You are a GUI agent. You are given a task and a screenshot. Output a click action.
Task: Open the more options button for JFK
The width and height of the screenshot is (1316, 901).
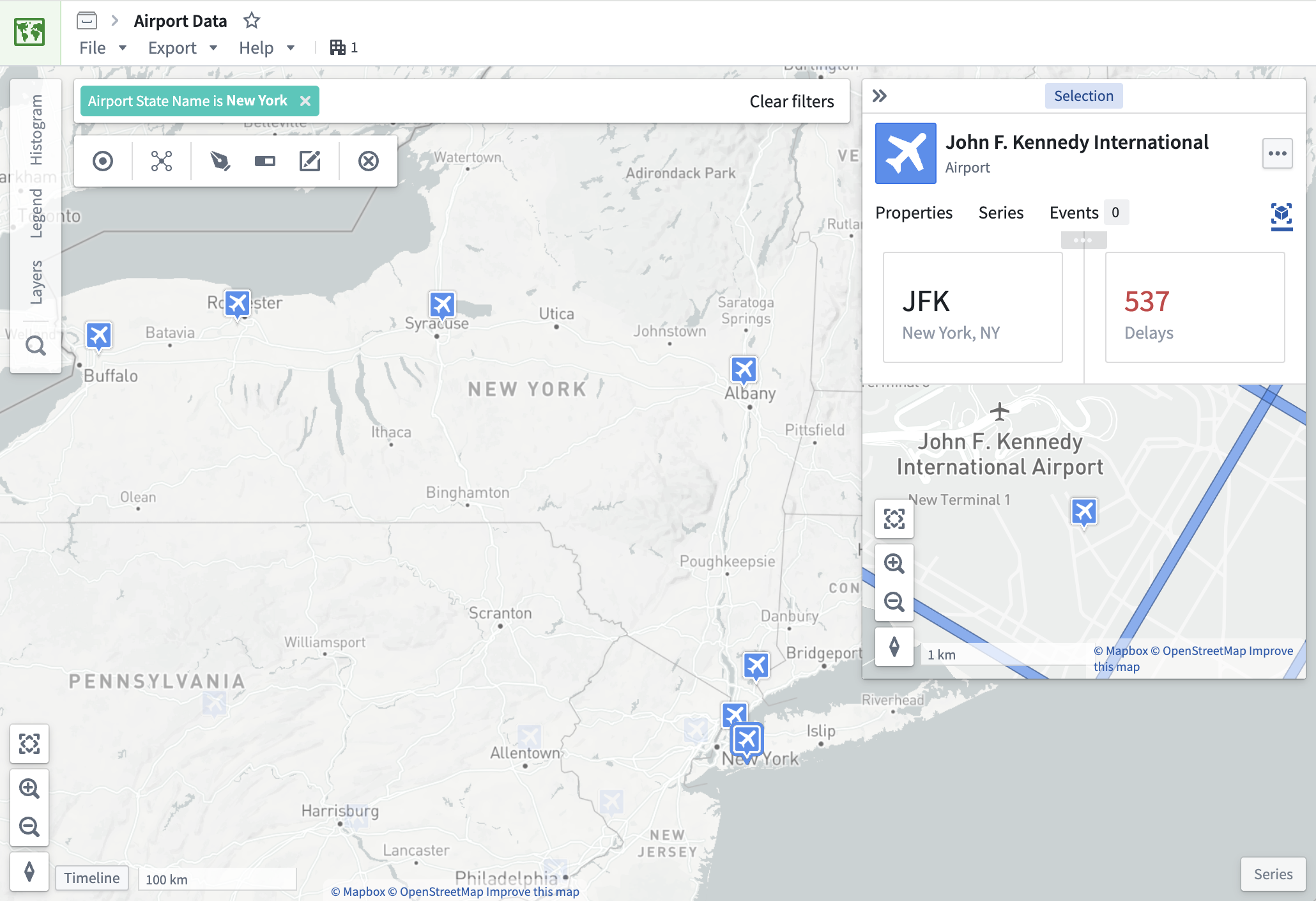(x=1277, y=153)
